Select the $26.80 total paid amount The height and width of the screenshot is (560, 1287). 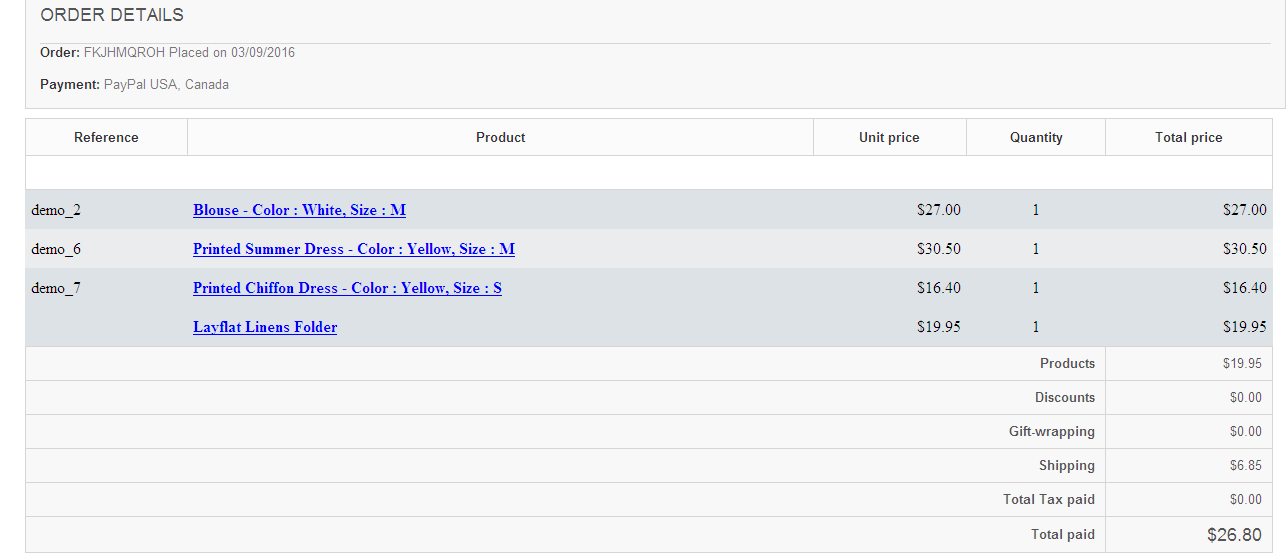(x=1234, y=535)
